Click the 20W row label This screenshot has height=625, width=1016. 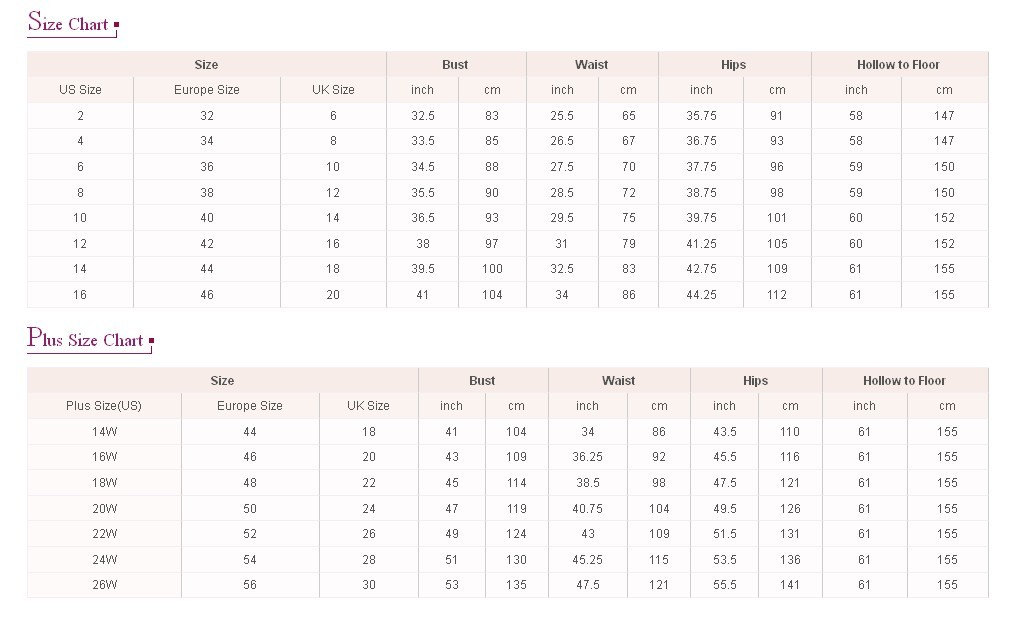point(104,509)
